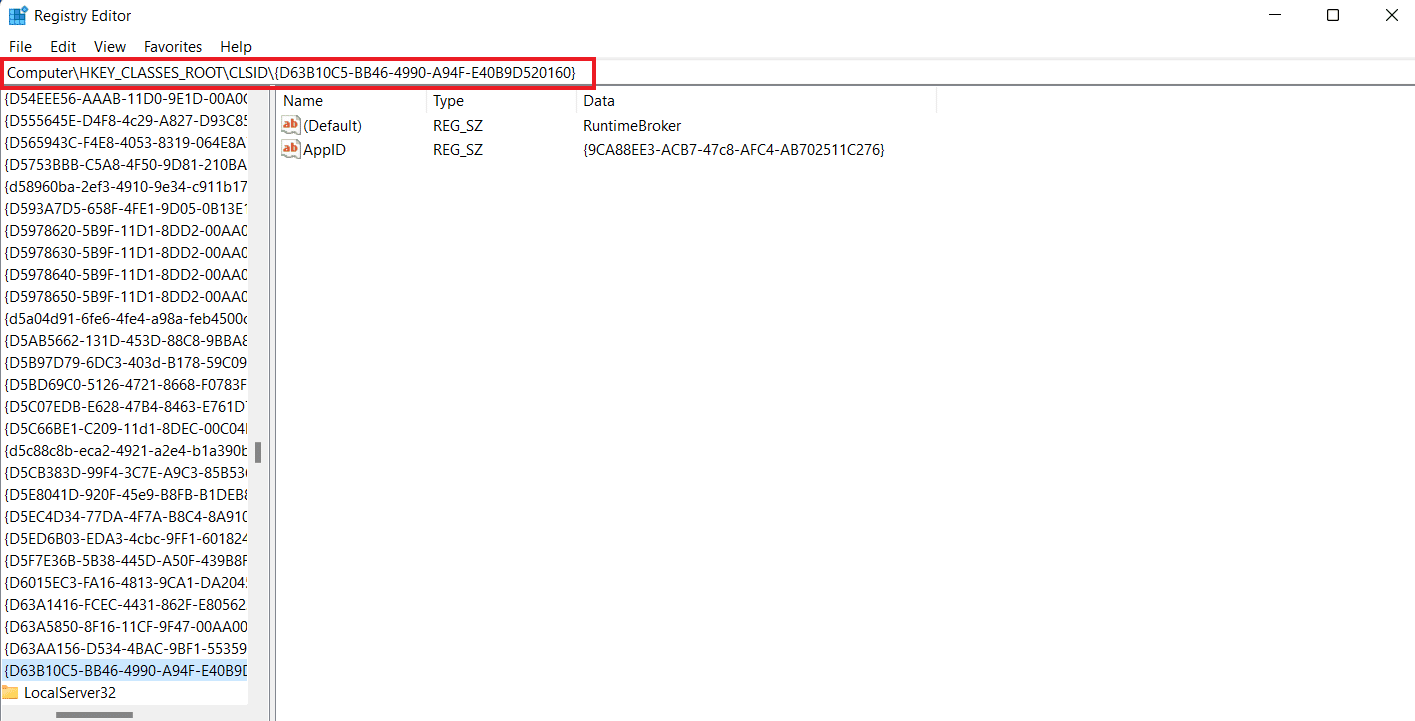Select key {D5E8041D-920F-45e9-B8FB-B1DEB
1415x721 pixels.
pyautogui.click(x=125, y=495)
